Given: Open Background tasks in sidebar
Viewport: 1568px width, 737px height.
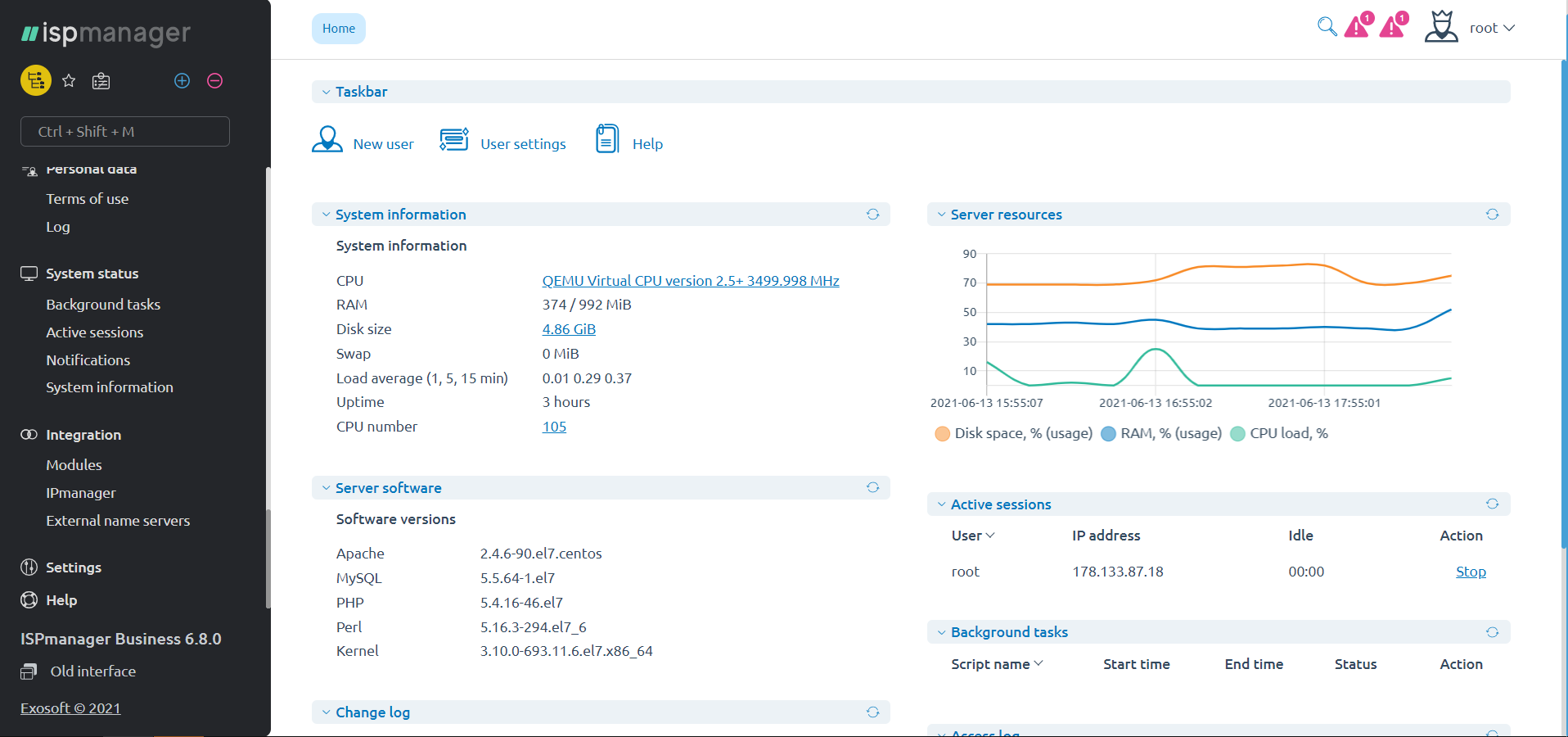Looking at the screenshot, I should coord(103,305).
